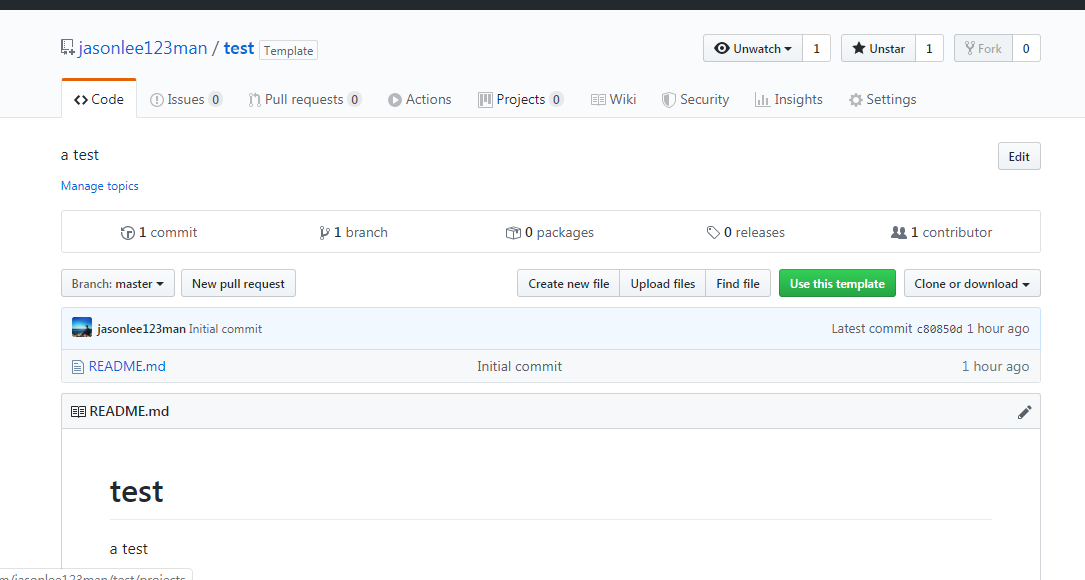Screen dimensions: 1085x580
Task: Click the Projects board icon
Action: tap(485, 100)
